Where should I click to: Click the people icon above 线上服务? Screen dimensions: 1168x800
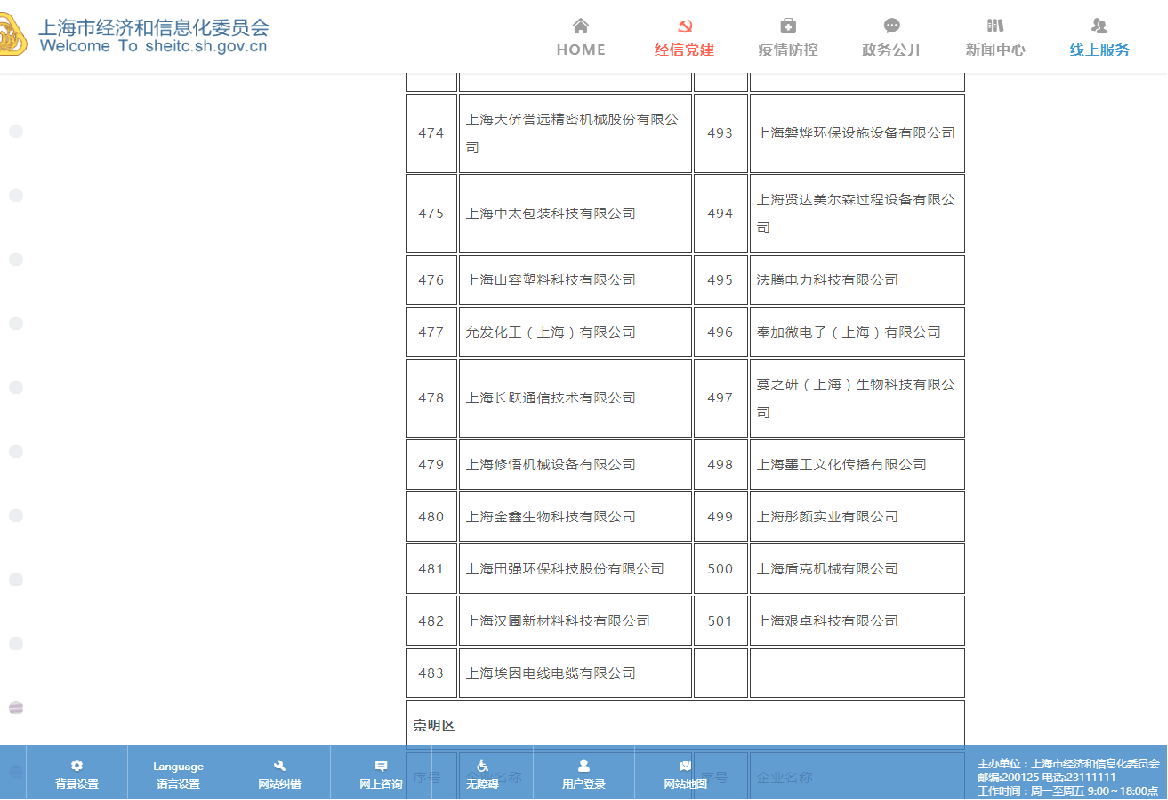click(1099, 27)
